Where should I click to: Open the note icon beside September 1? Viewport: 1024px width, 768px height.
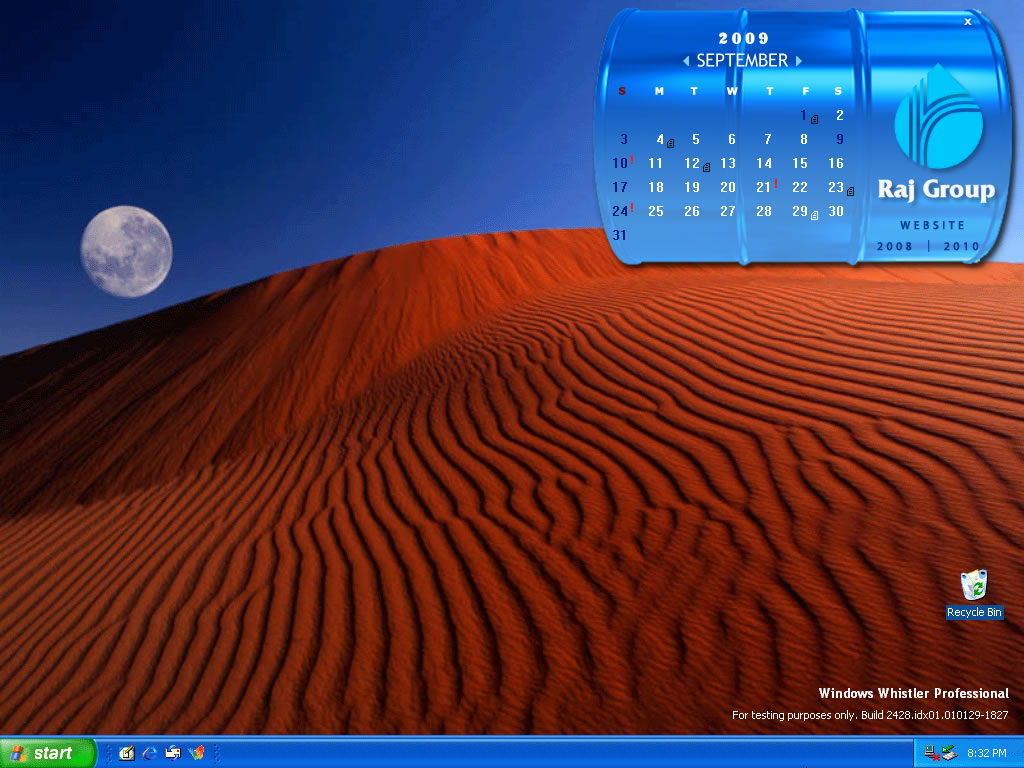point(815,119)
